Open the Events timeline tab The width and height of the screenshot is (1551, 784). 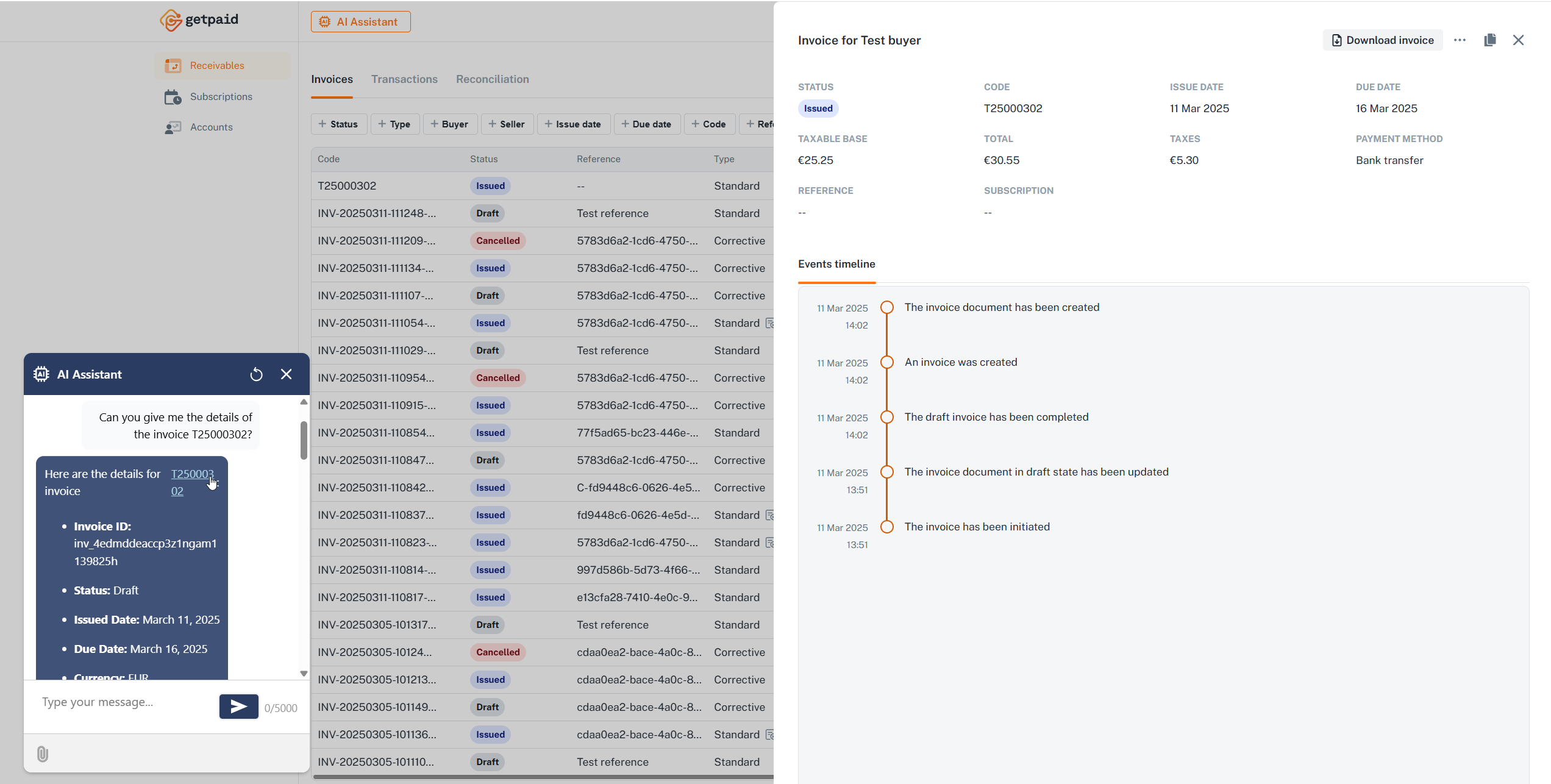click(836, 264)
